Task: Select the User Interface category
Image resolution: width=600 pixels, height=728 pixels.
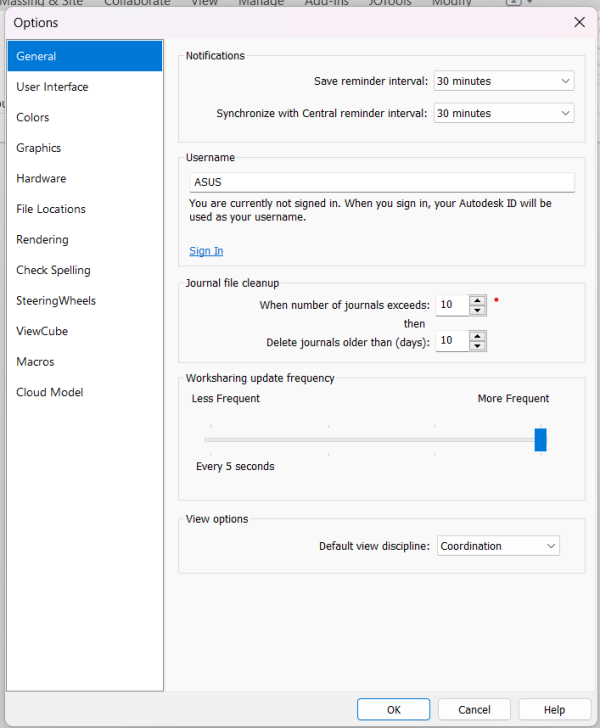Action: (x=52, y=87)
